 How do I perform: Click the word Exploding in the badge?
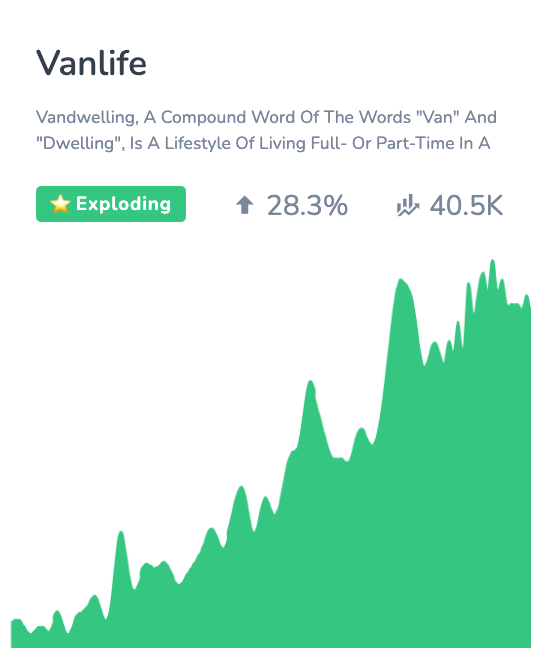tap(123, 204)
